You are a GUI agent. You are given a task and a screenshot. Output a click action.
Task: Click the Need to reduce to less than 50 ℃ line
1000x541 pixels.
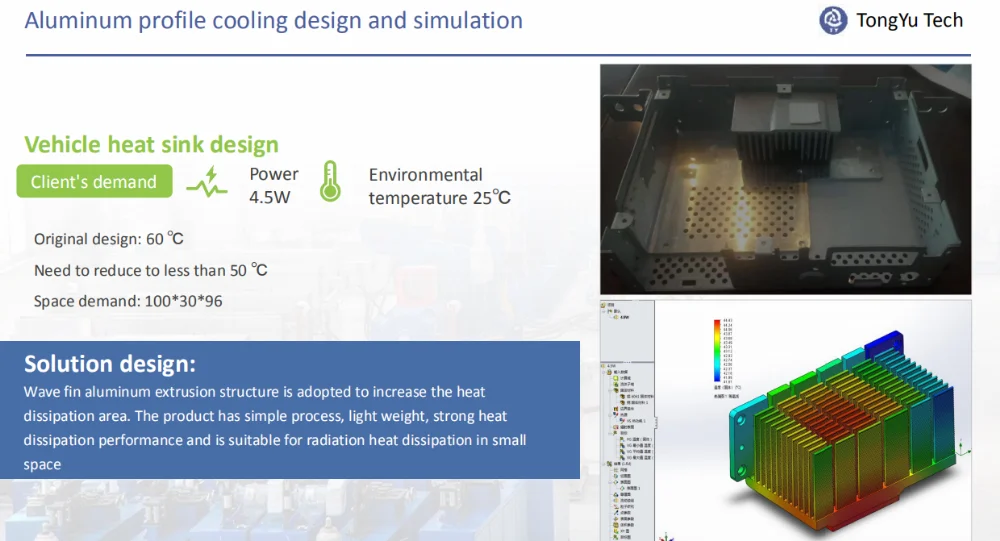coord(150,270)
